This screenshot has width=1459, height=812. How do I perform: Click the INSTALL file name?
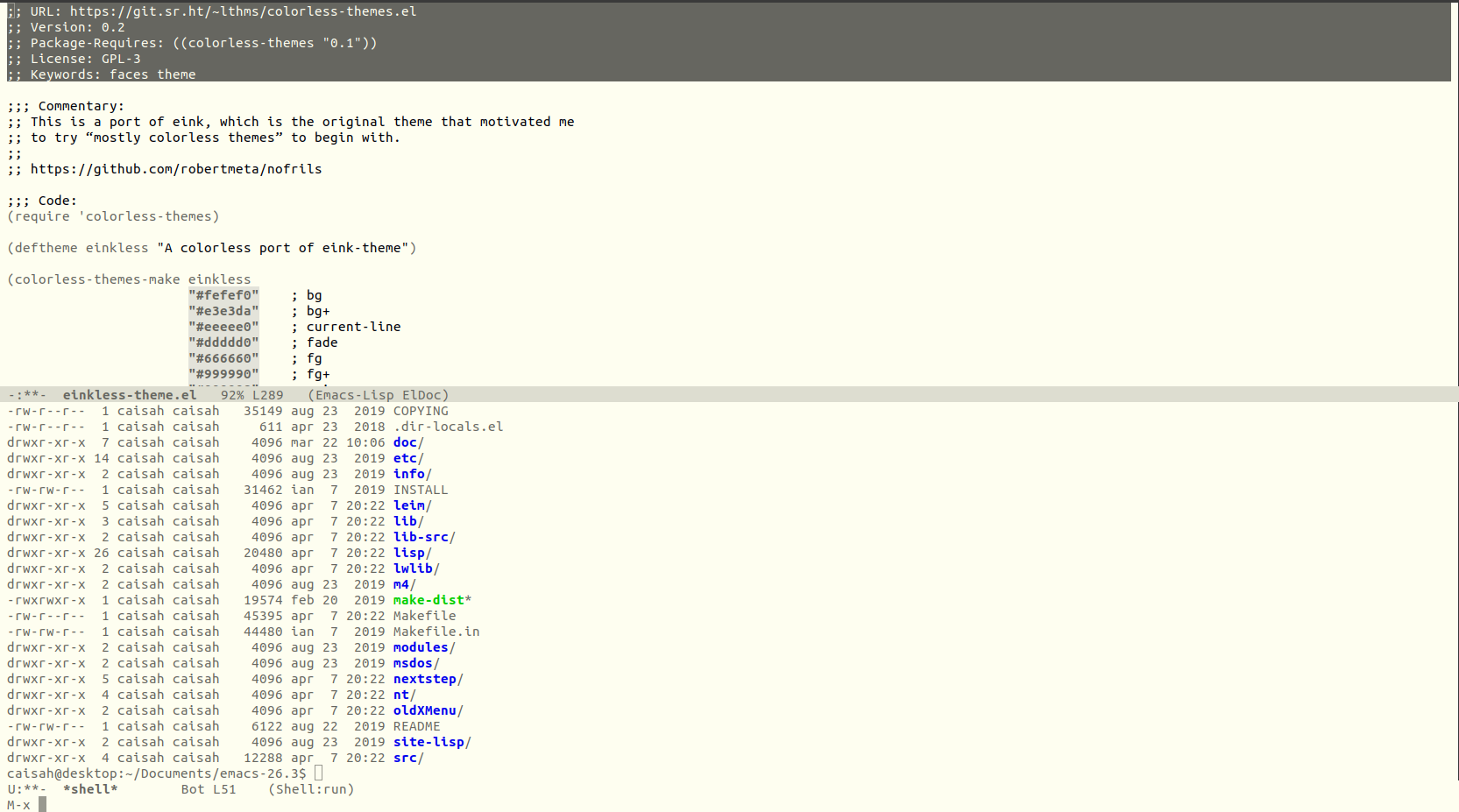(421, 490)
